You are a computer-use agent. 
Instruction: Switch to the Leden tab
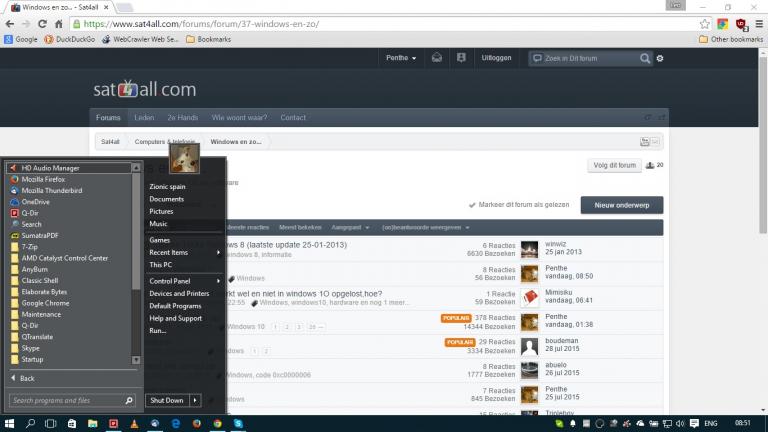tap(144, 118)
